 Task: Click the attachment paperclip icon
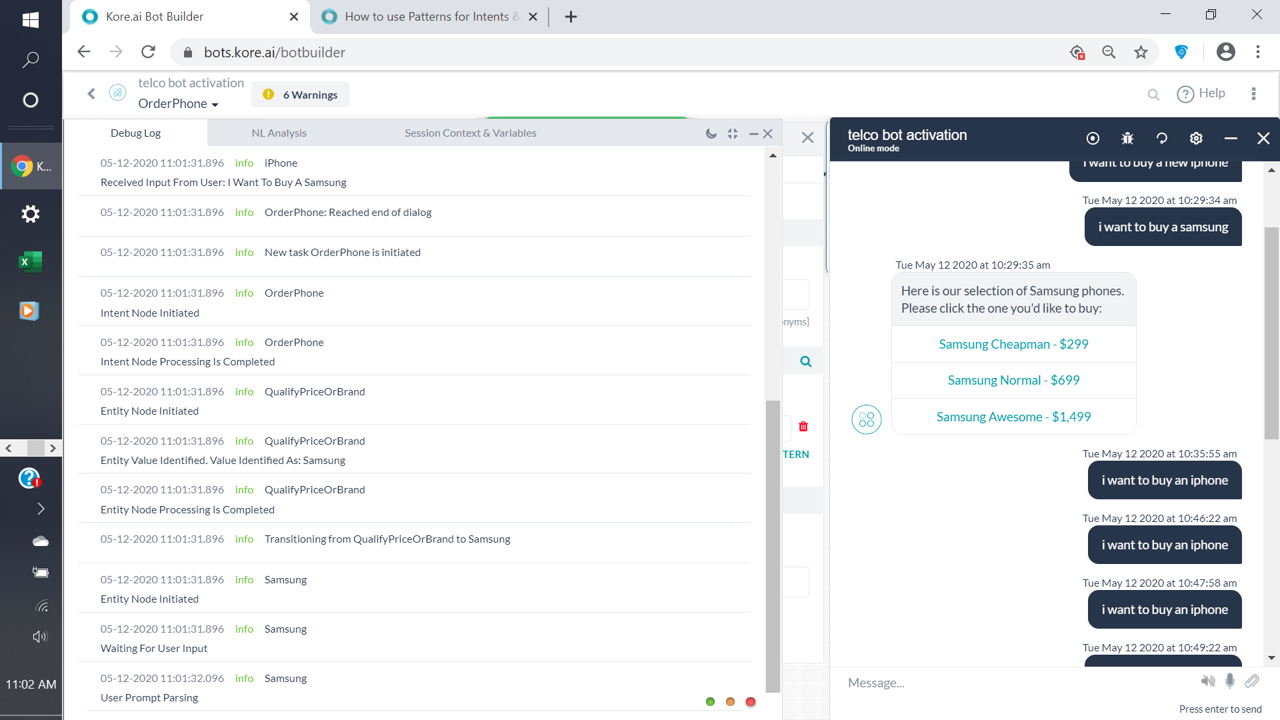pos(1252,681)
